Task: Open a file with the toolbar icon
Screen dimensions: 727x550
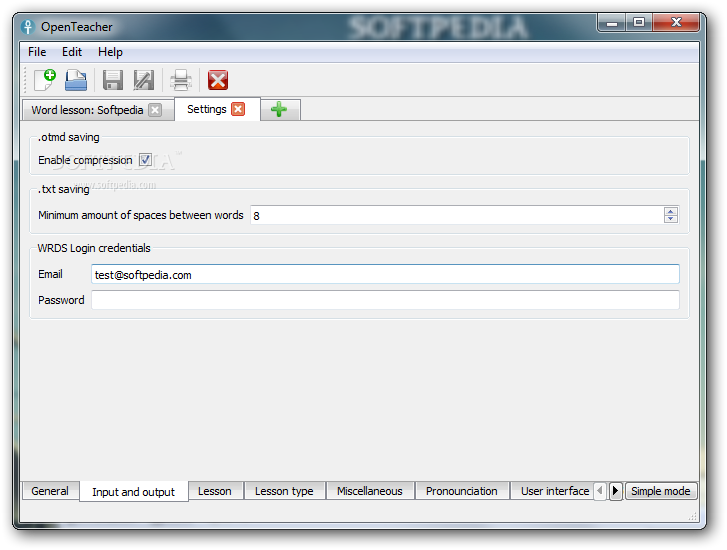Action: tap(76, 80)
